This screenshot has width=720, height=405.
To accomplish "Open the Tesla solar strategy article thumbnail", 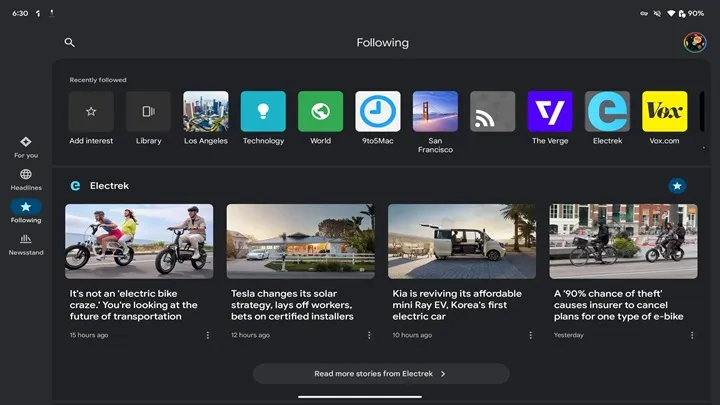I will click(300, 241).
